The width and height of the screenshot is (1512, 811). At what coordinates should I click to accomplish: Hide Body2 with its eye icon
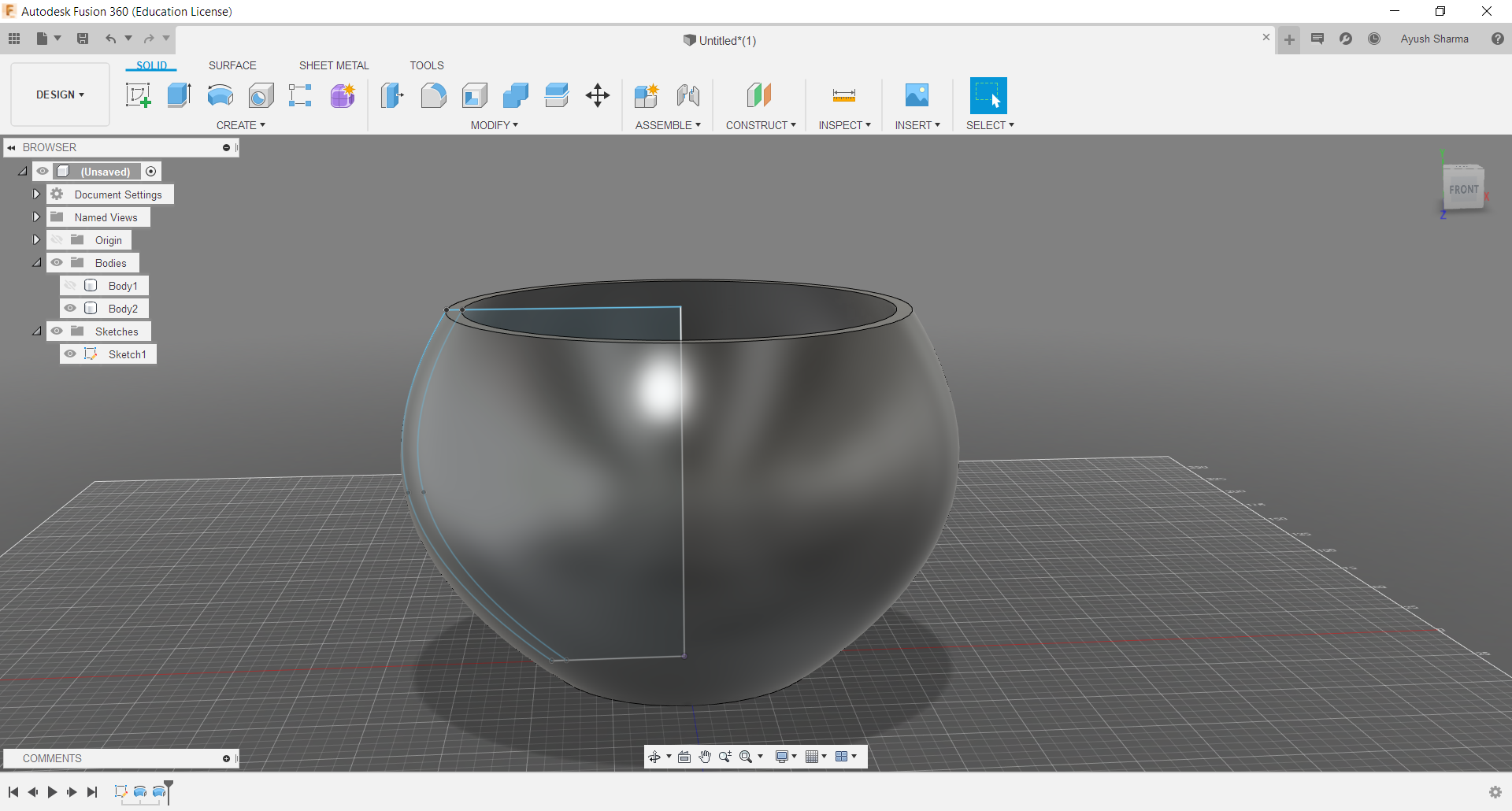[x=70, y=309]
